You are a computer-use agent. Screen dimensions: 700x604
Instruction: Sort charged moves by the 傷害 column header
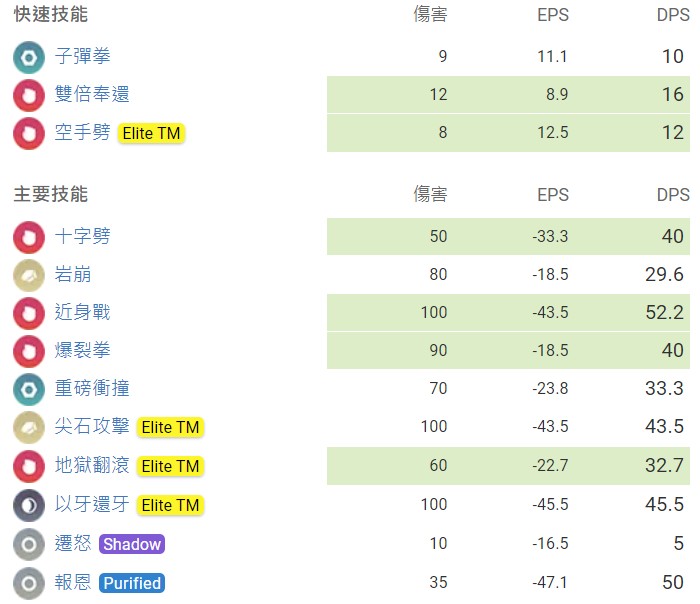[x=431, y=195]
